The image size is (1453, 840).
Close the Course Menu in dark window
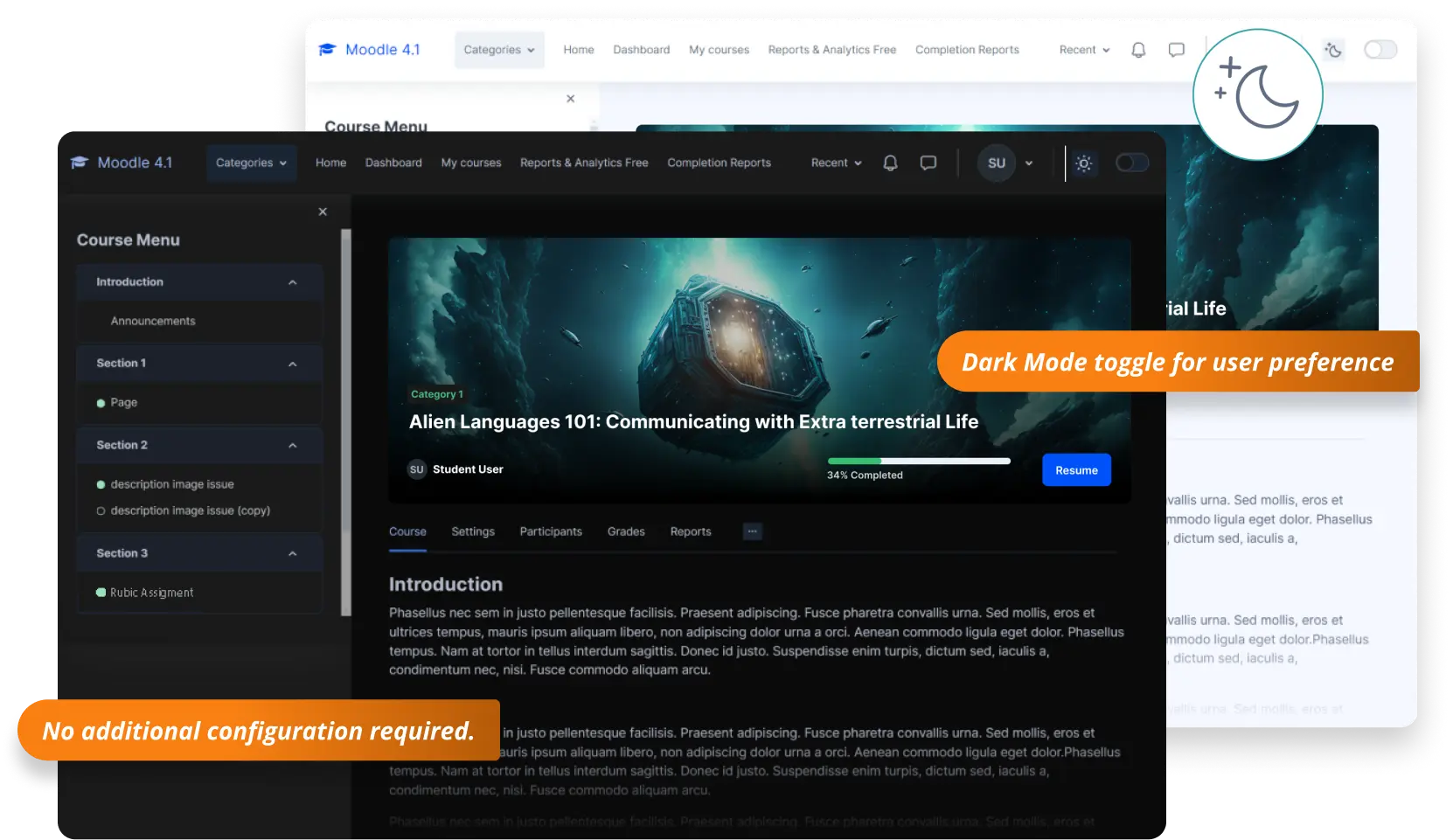click(323, 212)
